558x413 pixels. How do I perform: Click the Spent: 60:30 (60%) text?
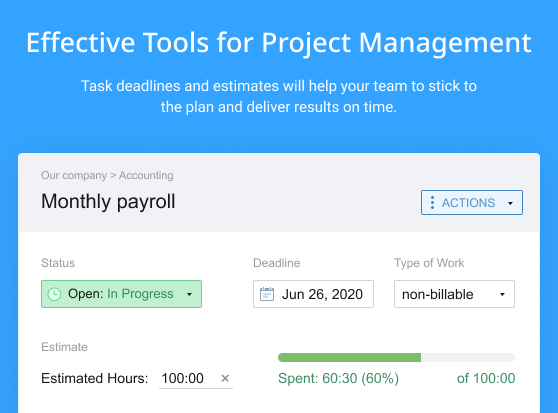coord(338,378)
